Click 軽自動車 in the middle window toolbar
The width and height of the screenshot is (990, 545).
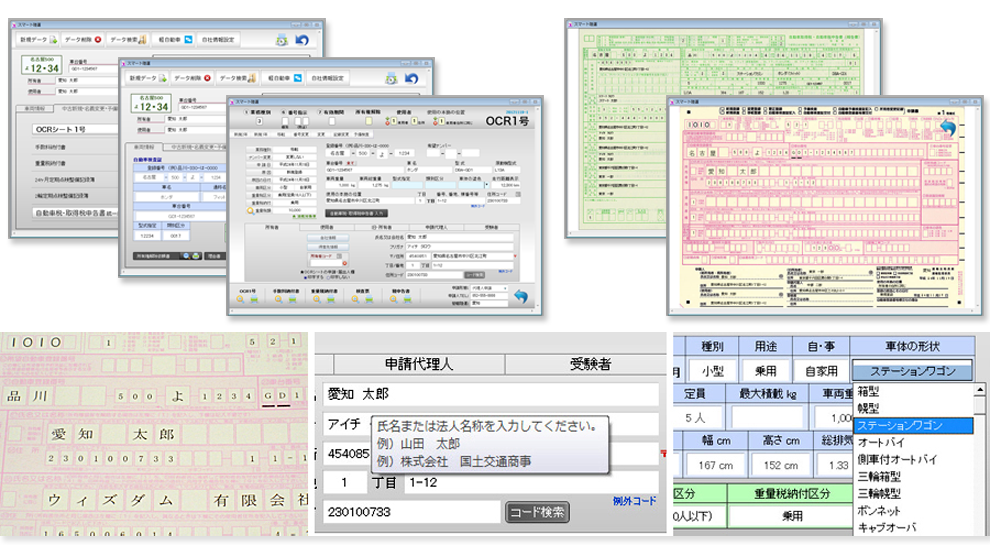point(284,78)
